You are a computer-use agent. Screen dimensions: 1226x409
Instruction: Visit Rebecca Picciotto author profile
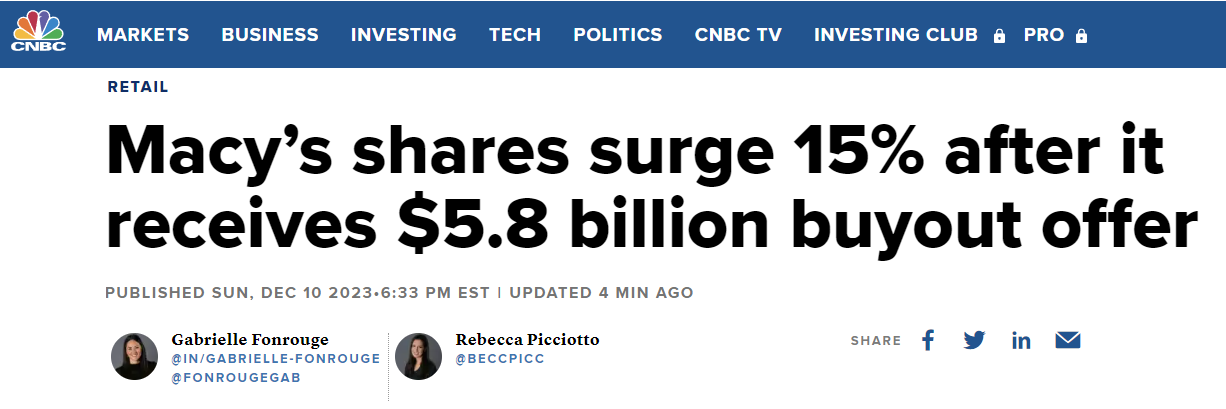point(527,339)
